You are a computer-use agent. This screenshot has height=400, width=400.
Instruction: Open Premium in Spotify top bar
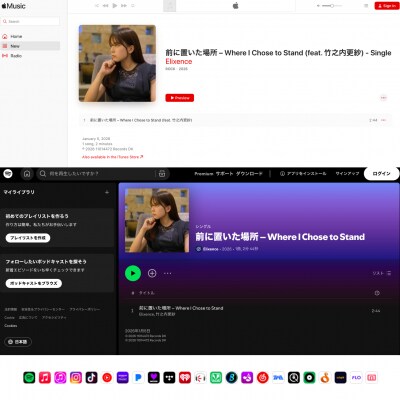[204, 174]
